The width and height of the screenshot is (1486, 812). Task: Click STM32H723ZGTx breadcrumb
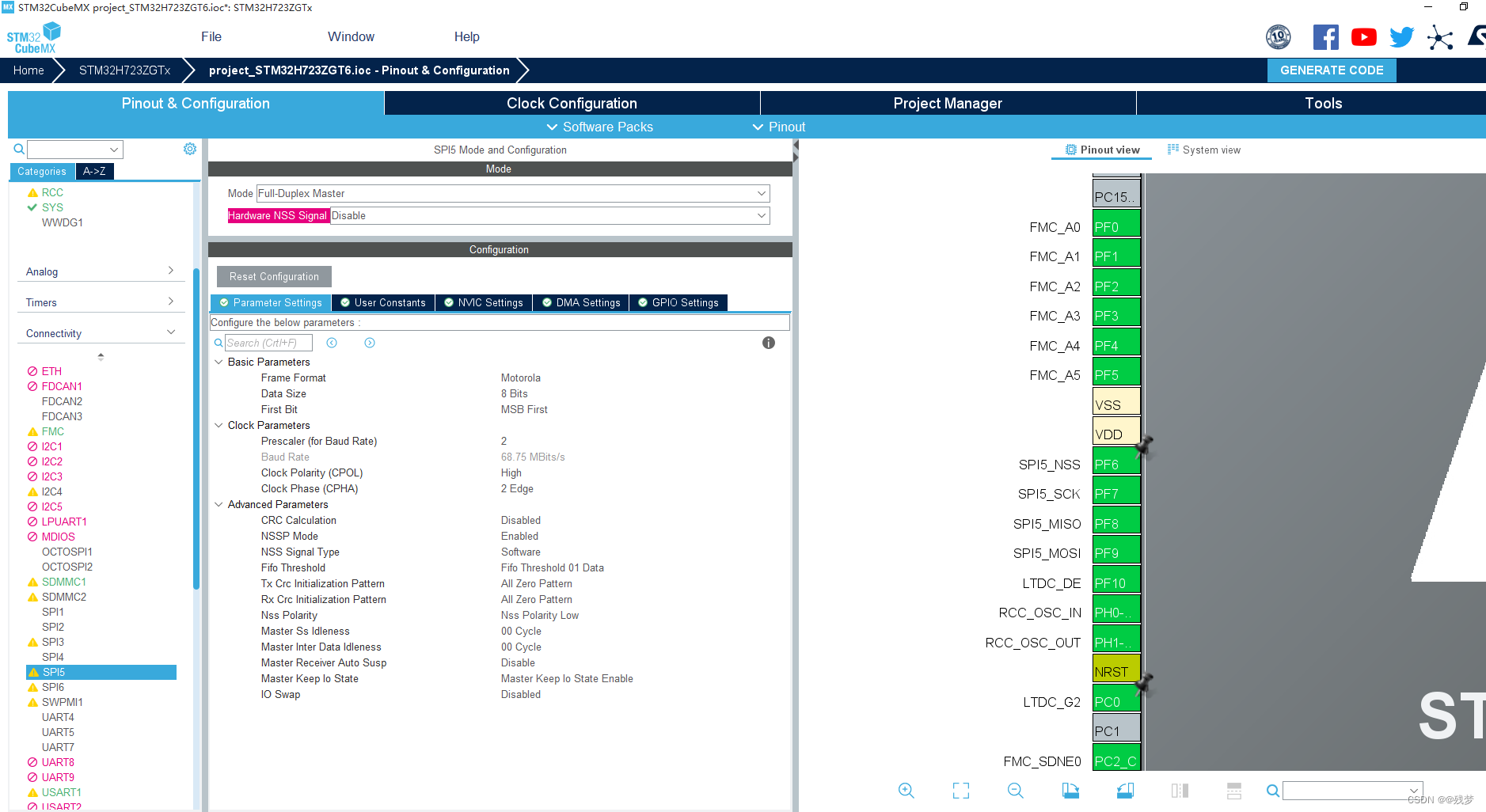(124, 70)
